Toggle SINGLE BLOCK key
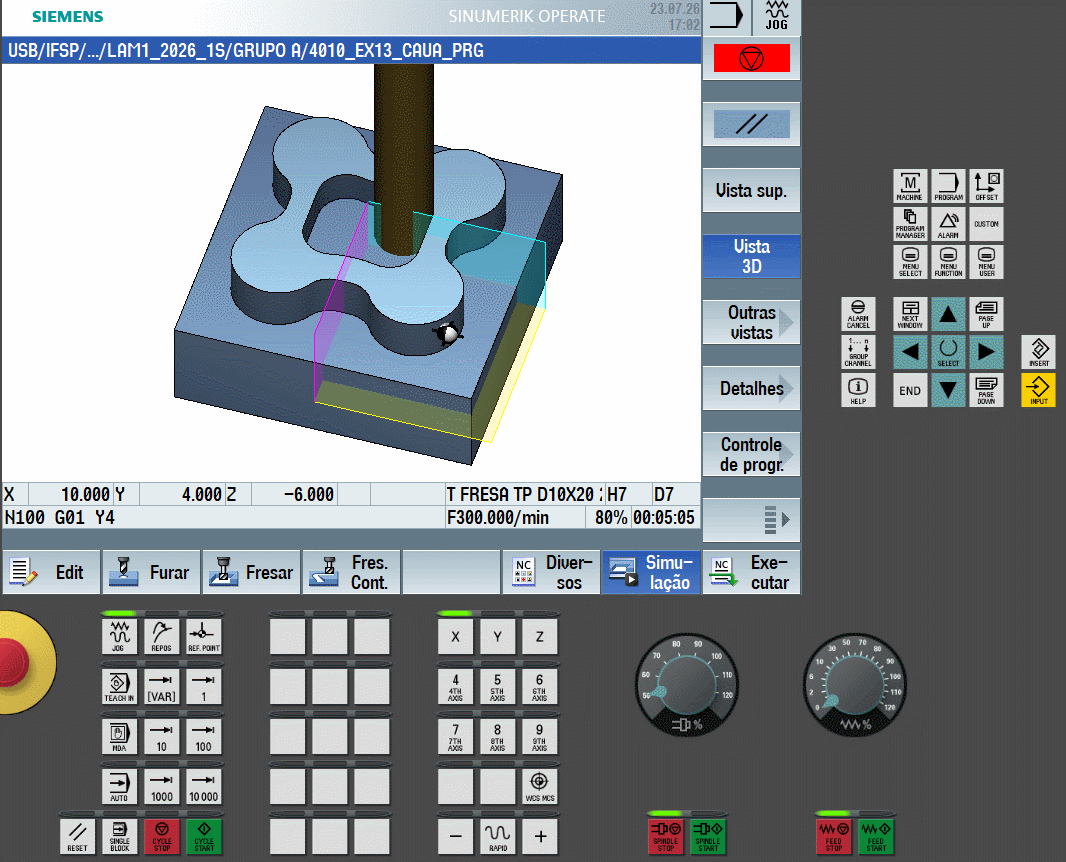The width and height of the screenshot is (1066, 862). [x=119, y=837]
